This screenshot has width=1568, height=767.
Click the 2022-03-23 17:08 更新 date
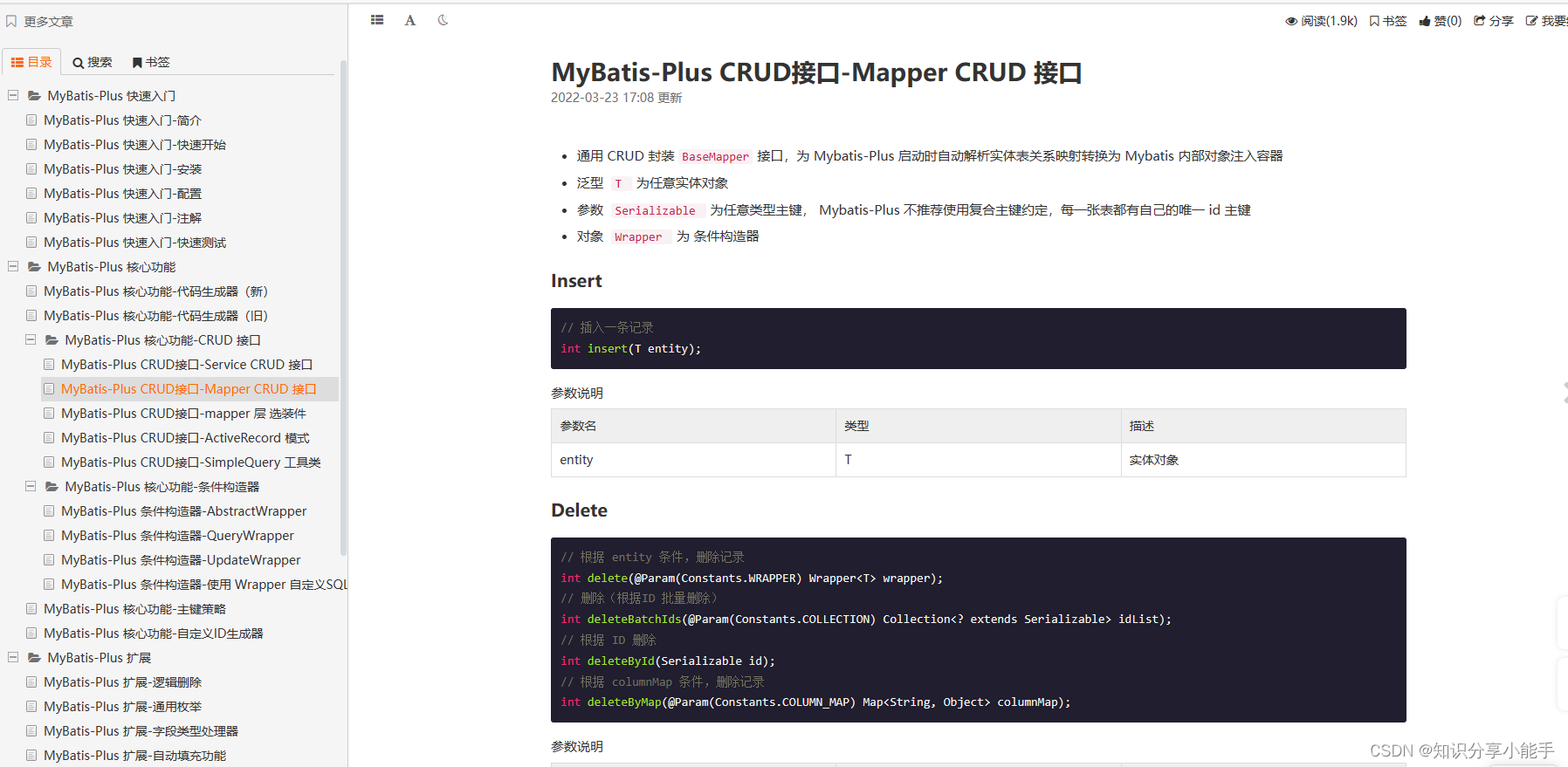click(x=616, y=98)
